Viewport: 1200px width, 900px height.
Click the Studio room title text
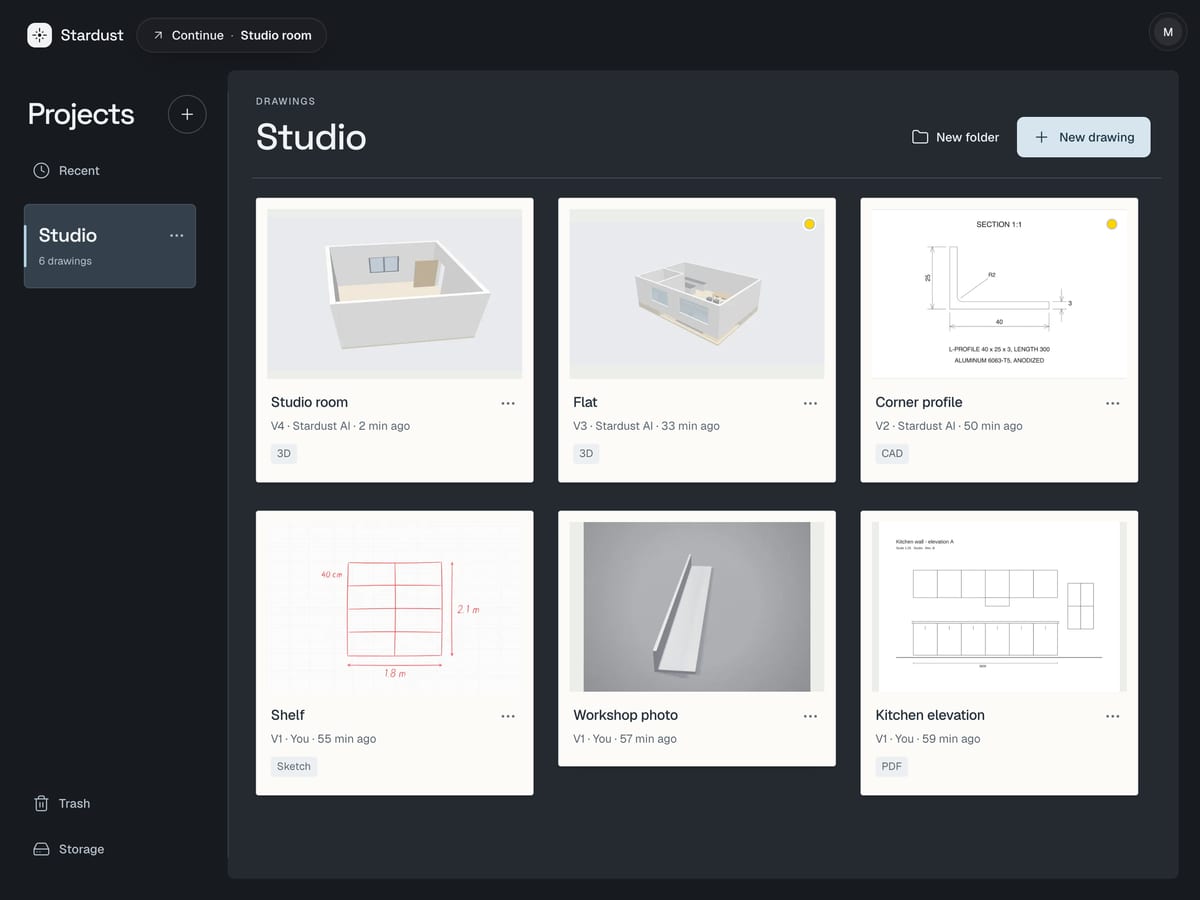pos(309,402)
